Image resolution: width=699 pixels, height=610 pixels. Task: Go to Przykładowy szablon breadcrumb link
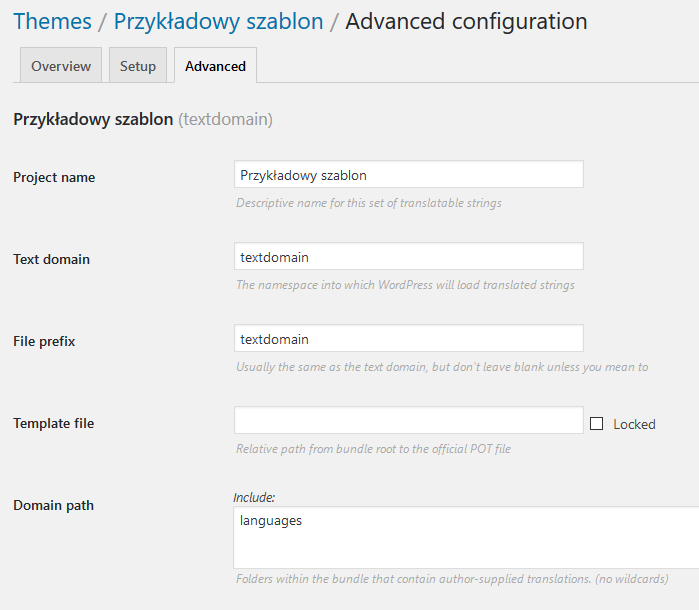(x=218, y=21)
